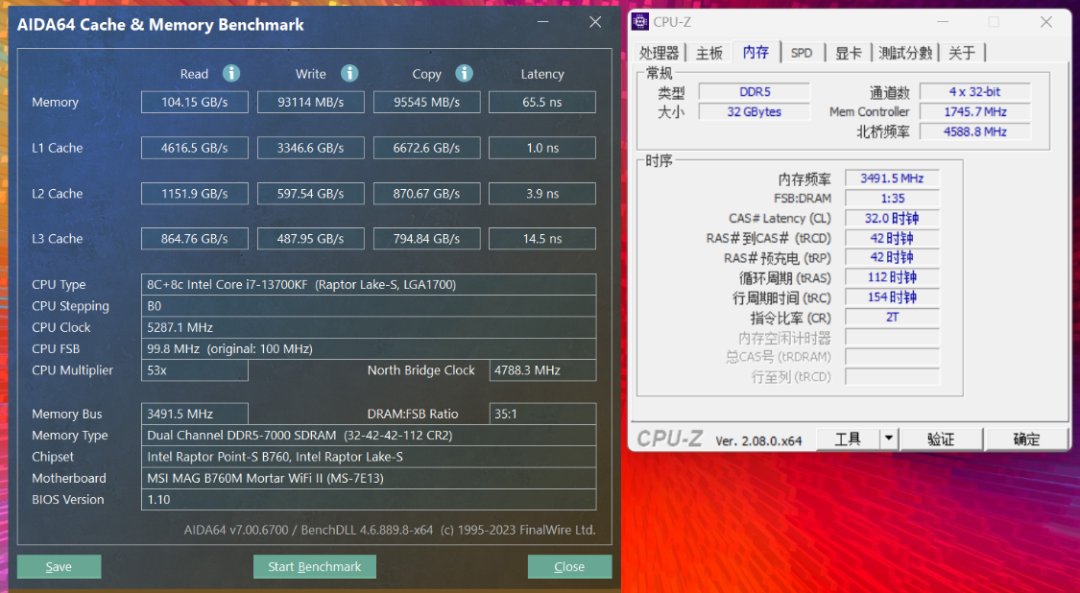The image size is (1080, 593).
Task: Click the CPU Clock value 5287.1 MHz
Action: tap(368, 327)
